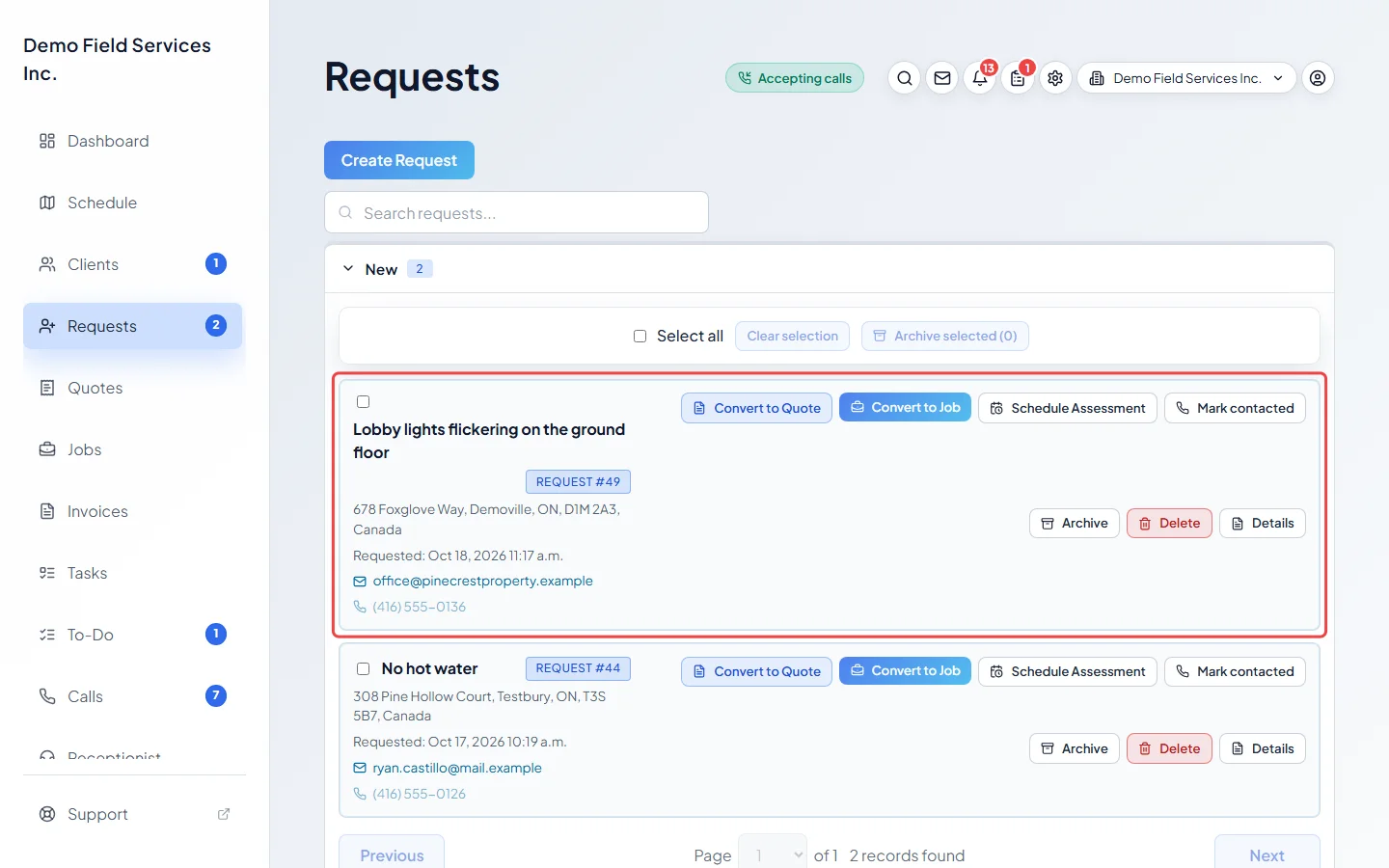1389x868 pixels.
Task: Open Support link in sidebar
Action: click(133, 814)
